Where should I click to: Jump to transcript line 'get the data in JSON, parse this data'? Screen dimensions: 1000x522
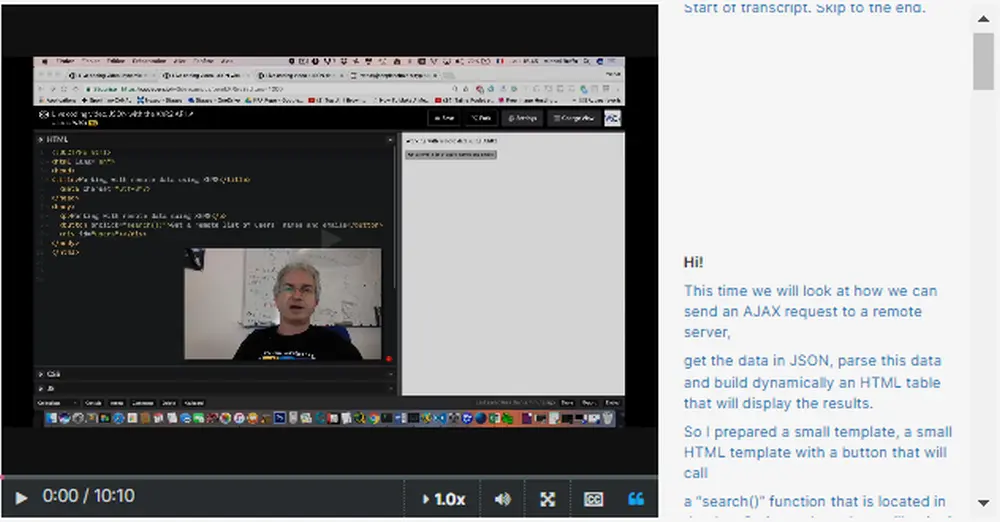812,382
